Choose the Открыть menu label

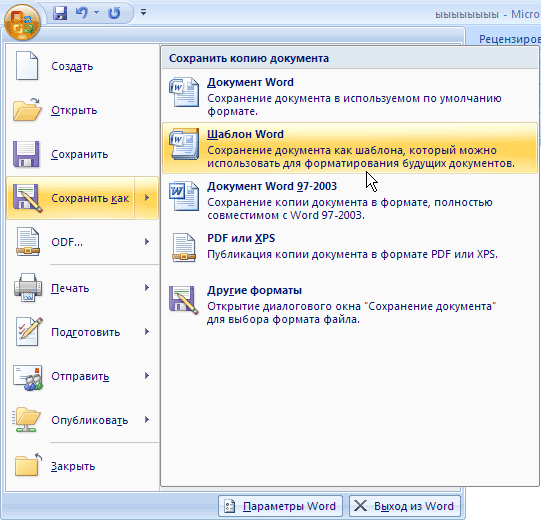tap(74, 110)
